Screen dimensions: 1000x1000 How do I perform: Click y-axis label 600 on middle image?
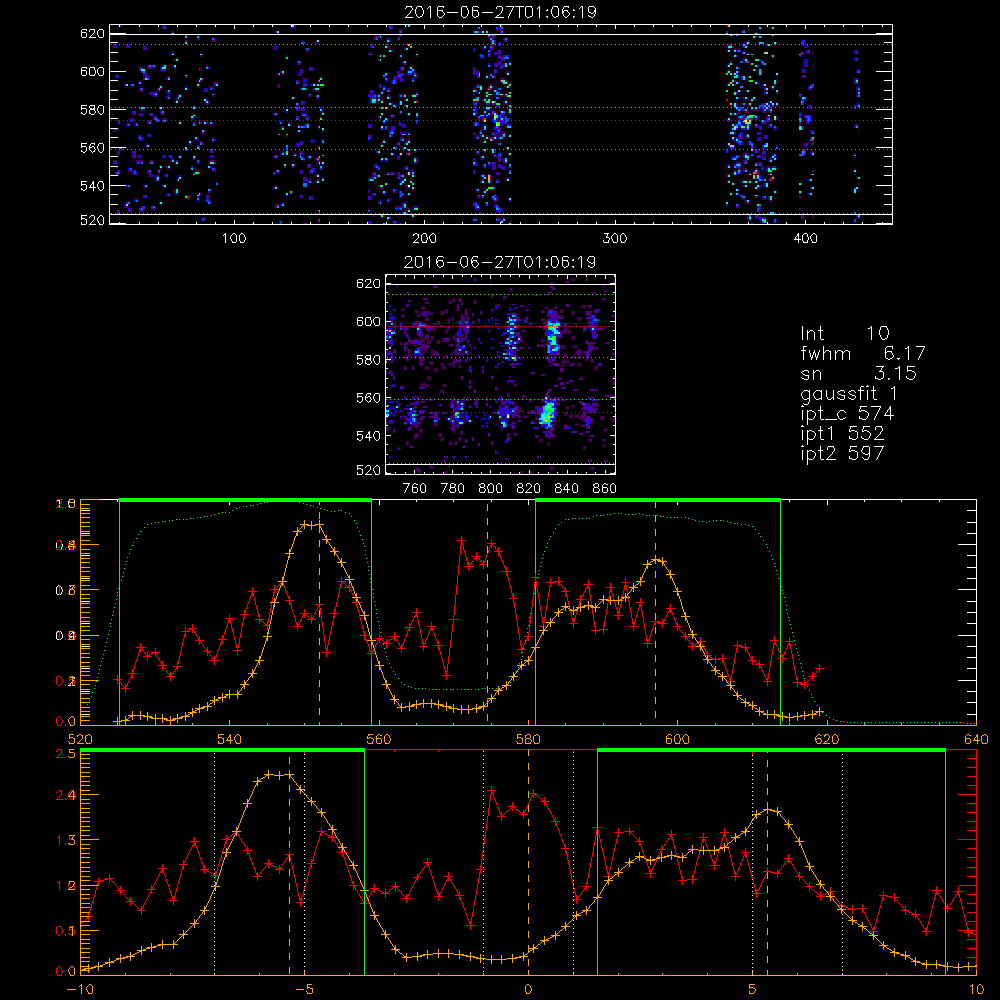[369, 321]
